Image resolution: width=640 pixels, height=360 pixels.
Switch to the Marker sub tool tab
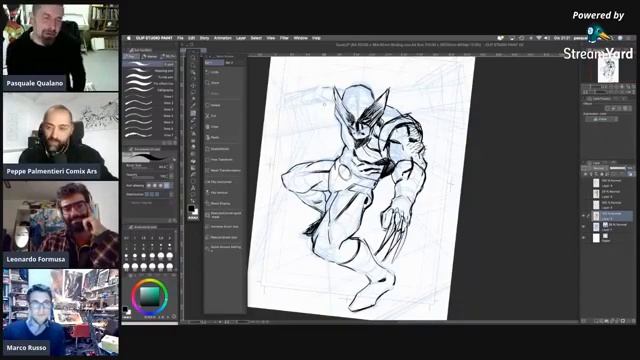click(x=150, y=56)
